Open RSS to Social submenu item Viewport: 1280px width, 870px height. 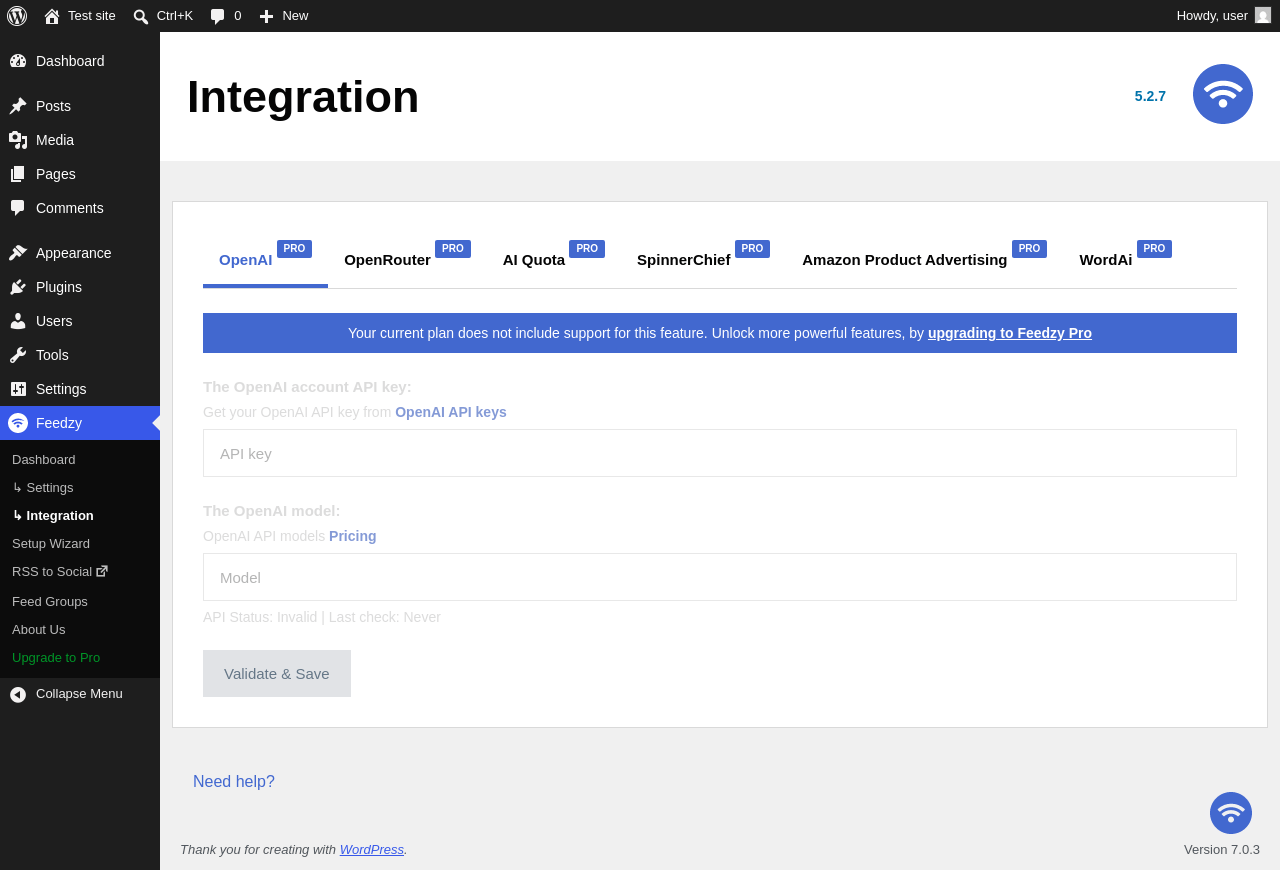[x=80, y=572]
